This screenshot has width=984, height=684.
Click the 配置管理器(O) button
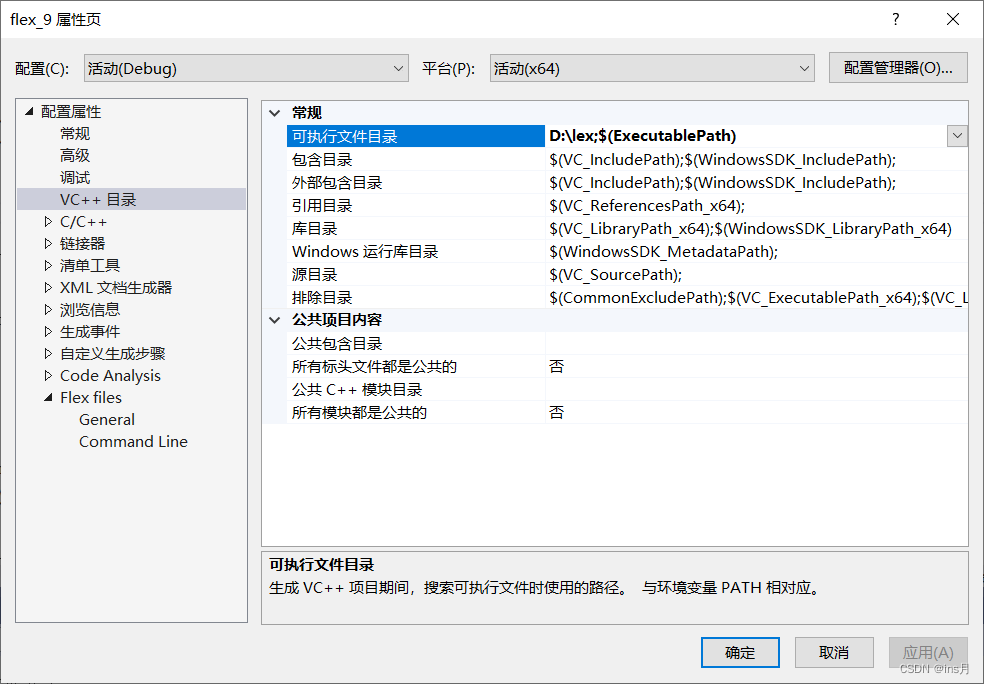coord(897,67)
